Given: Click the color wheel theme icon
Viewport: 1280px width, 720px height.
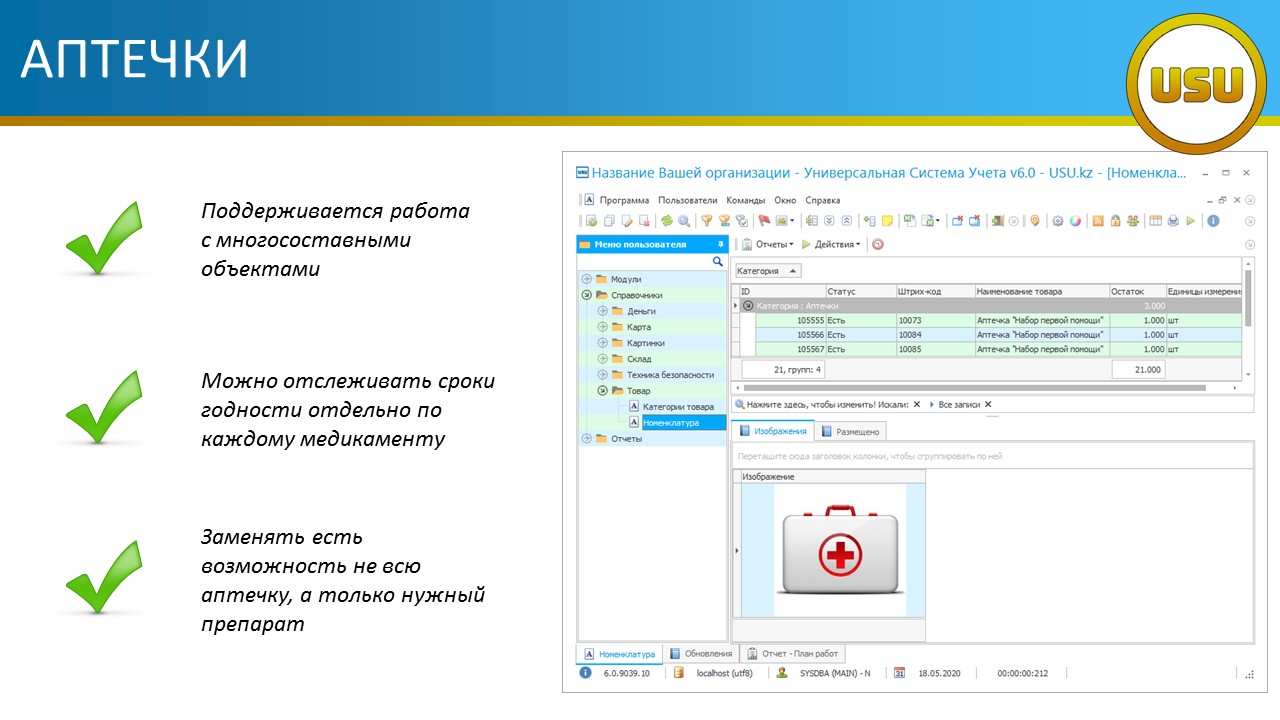Looking at the screenshot, I should click(x=1075, y=221).
